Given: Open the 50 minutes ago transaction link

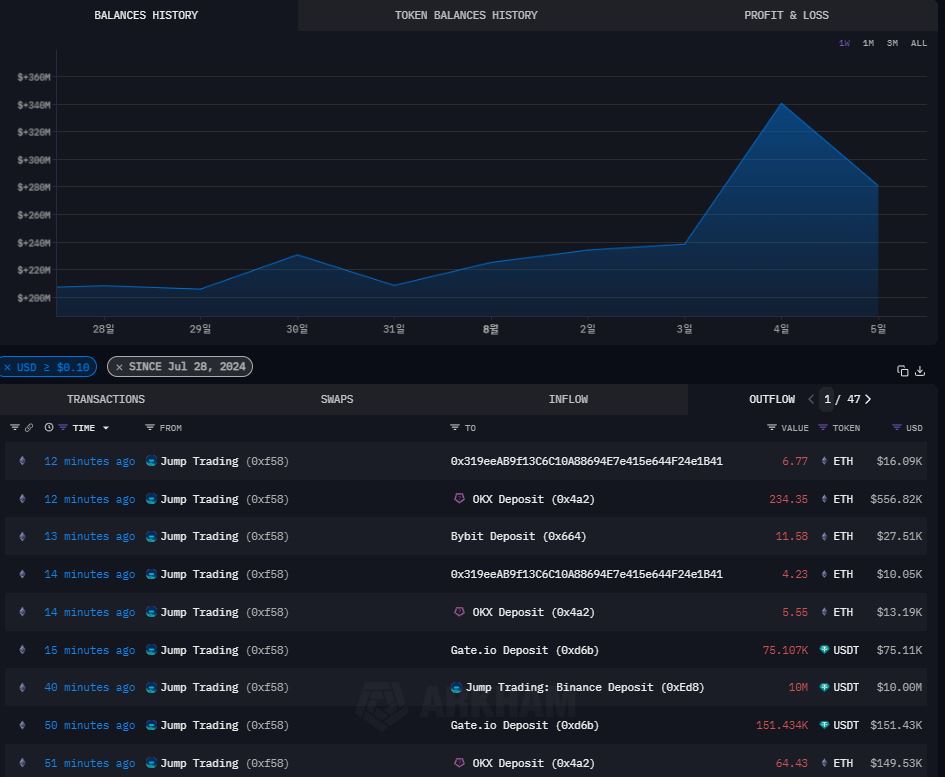Looking at the screenshot, I should [89, 725].
